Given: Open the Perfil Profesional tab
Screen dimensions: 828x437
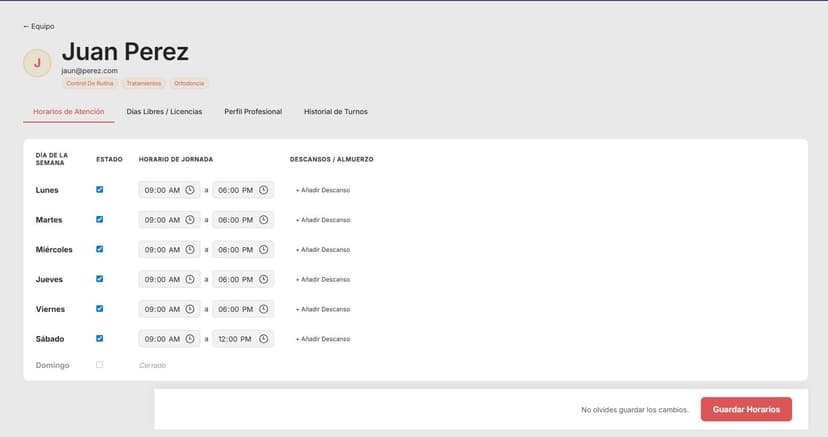Looking at the screenshot, I should 253,112.
